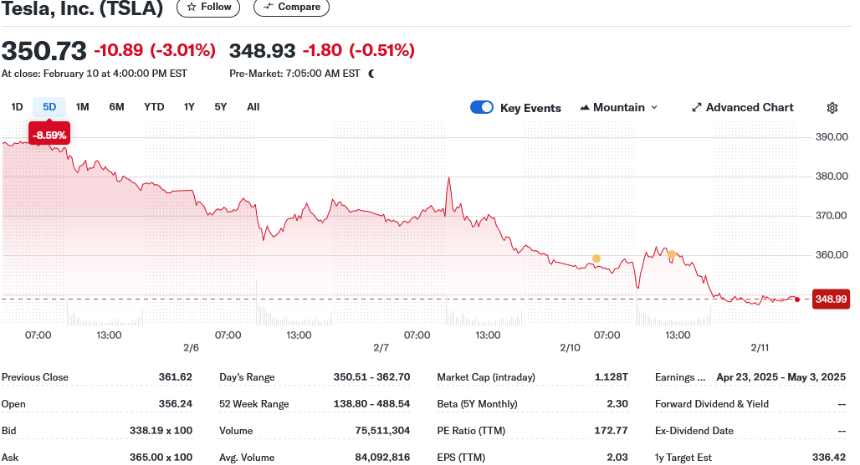Click the pre-market price 348.93
Image resolution: width=860 pixels, height=465 pixels.
[x=262, y=50]
